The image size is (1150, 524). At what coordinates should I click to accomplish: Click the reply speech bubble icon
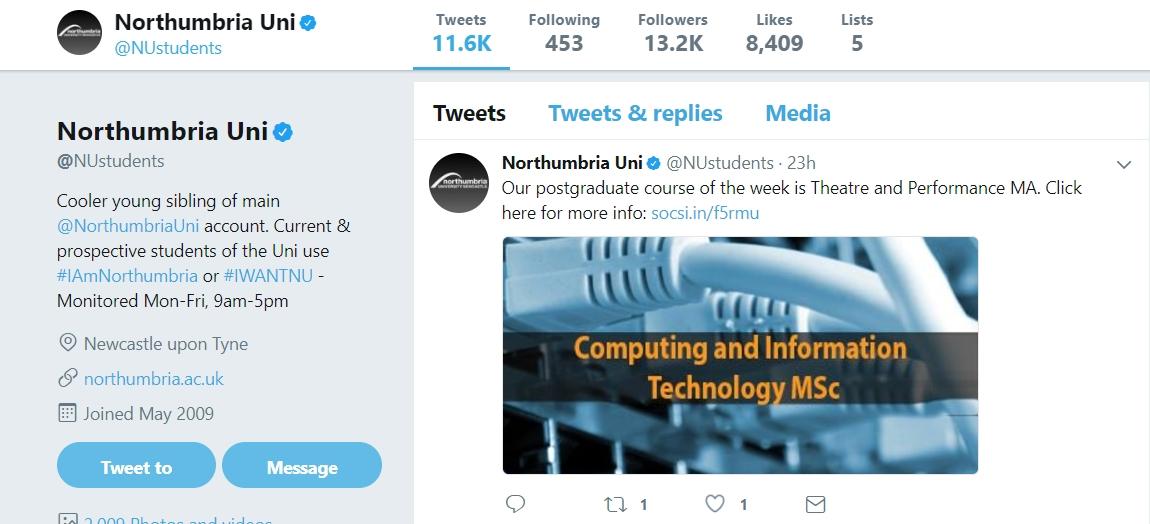(515, 504)
